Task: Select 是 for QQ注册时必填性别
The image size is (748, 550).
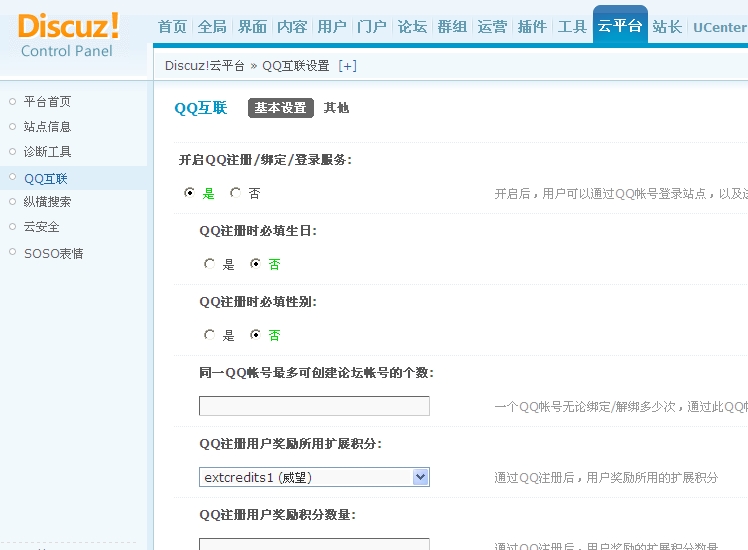Action: click(209, 335)
